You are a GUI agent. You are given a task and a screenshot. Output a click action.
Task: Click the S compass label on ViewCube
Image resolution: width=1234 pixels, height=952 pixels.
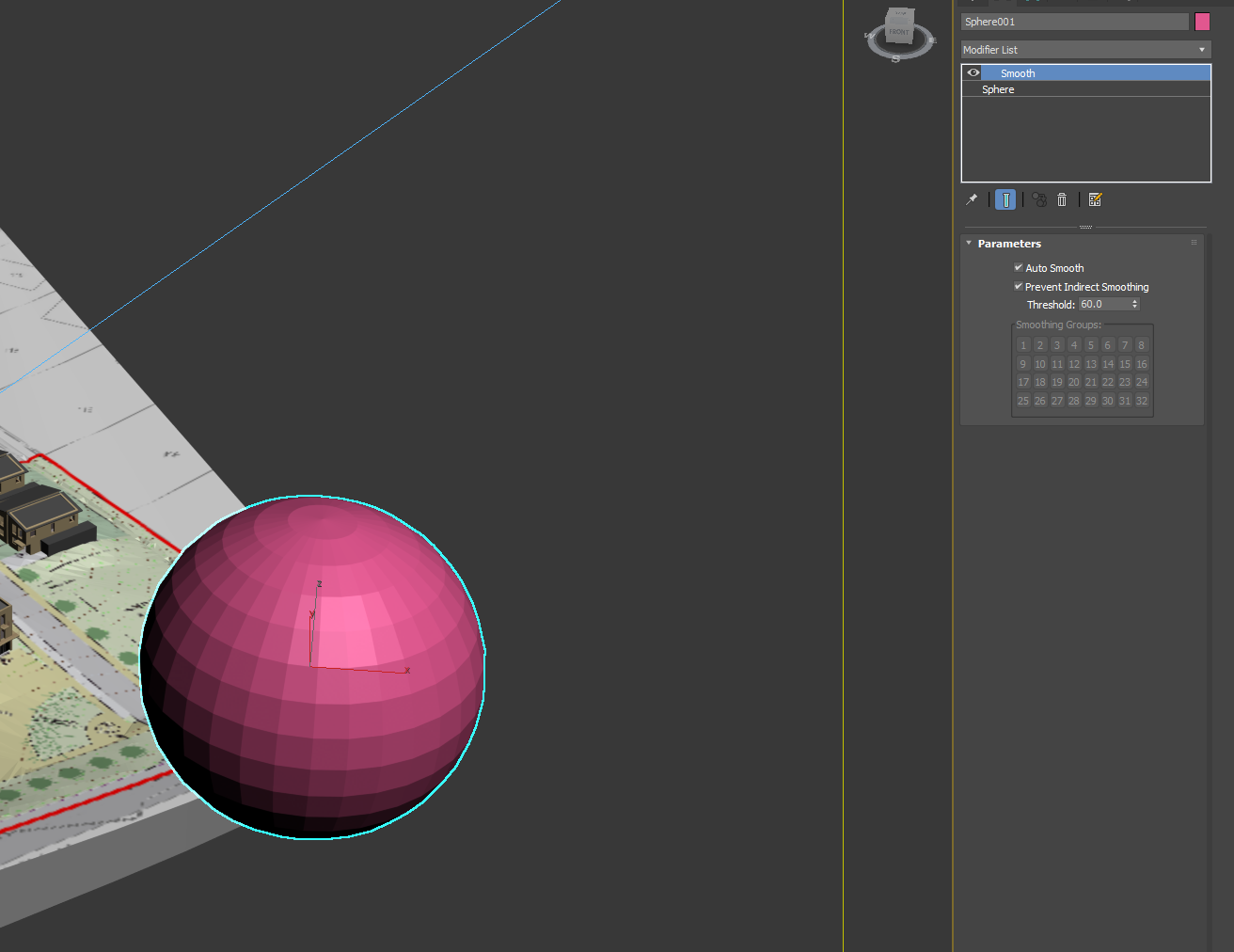(895, 59)
